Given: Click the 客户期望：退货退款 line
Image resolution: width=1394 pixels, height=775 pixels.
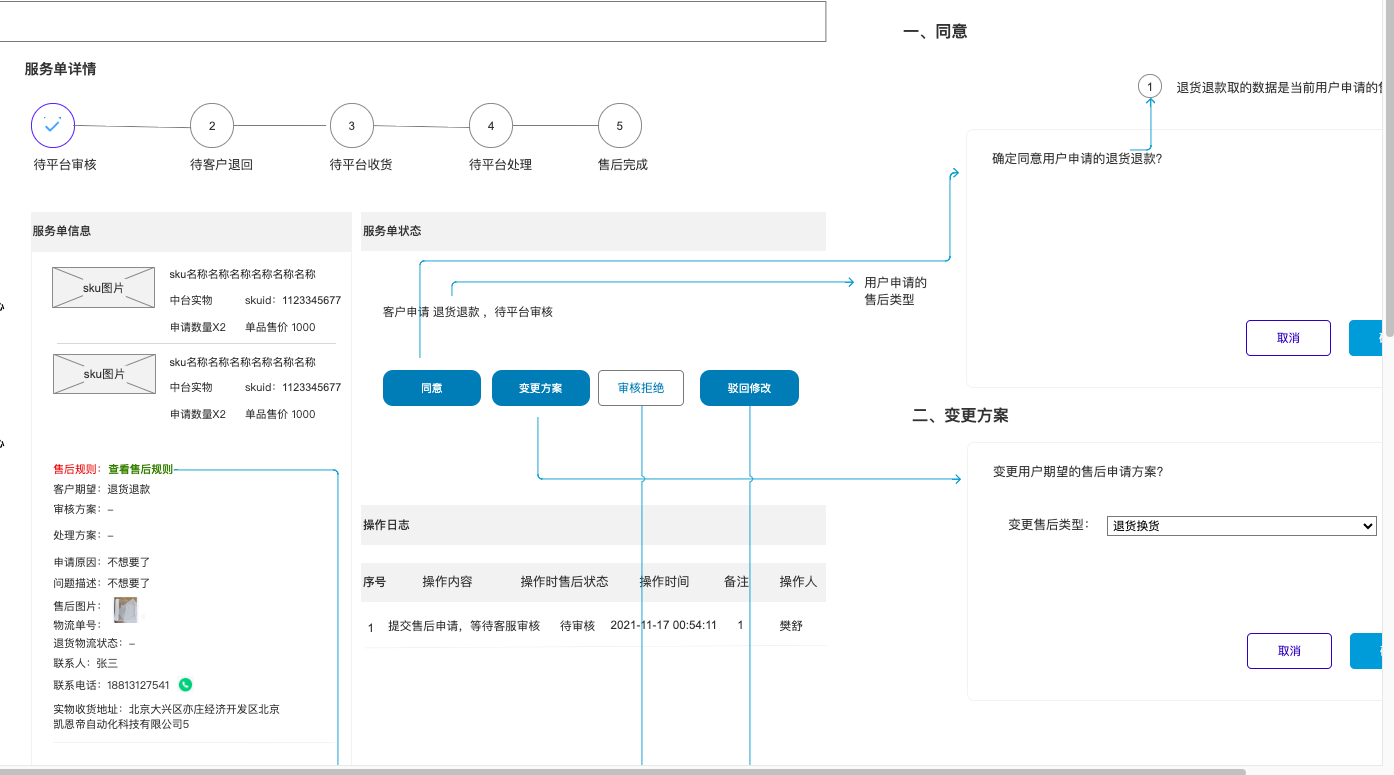Looking at the screenshot, I should click(101, 489).
